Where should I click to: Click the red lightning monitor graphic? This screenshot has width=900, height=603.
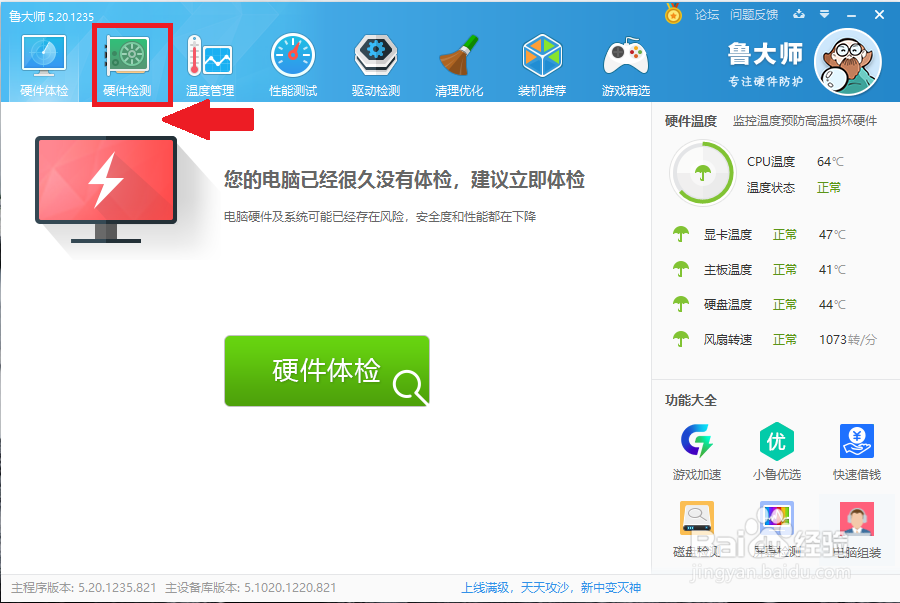(106, 189)
